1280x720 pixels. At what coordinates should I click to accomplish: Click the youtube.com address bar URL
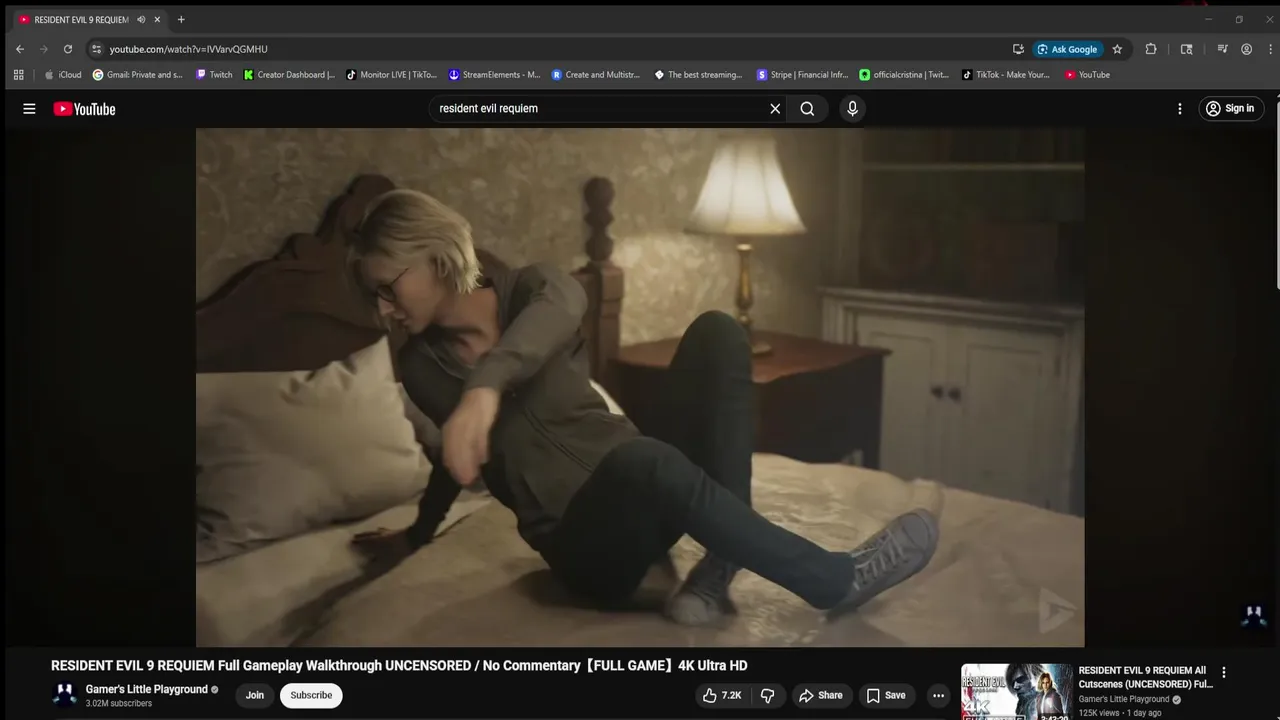(x=188, y=49)
